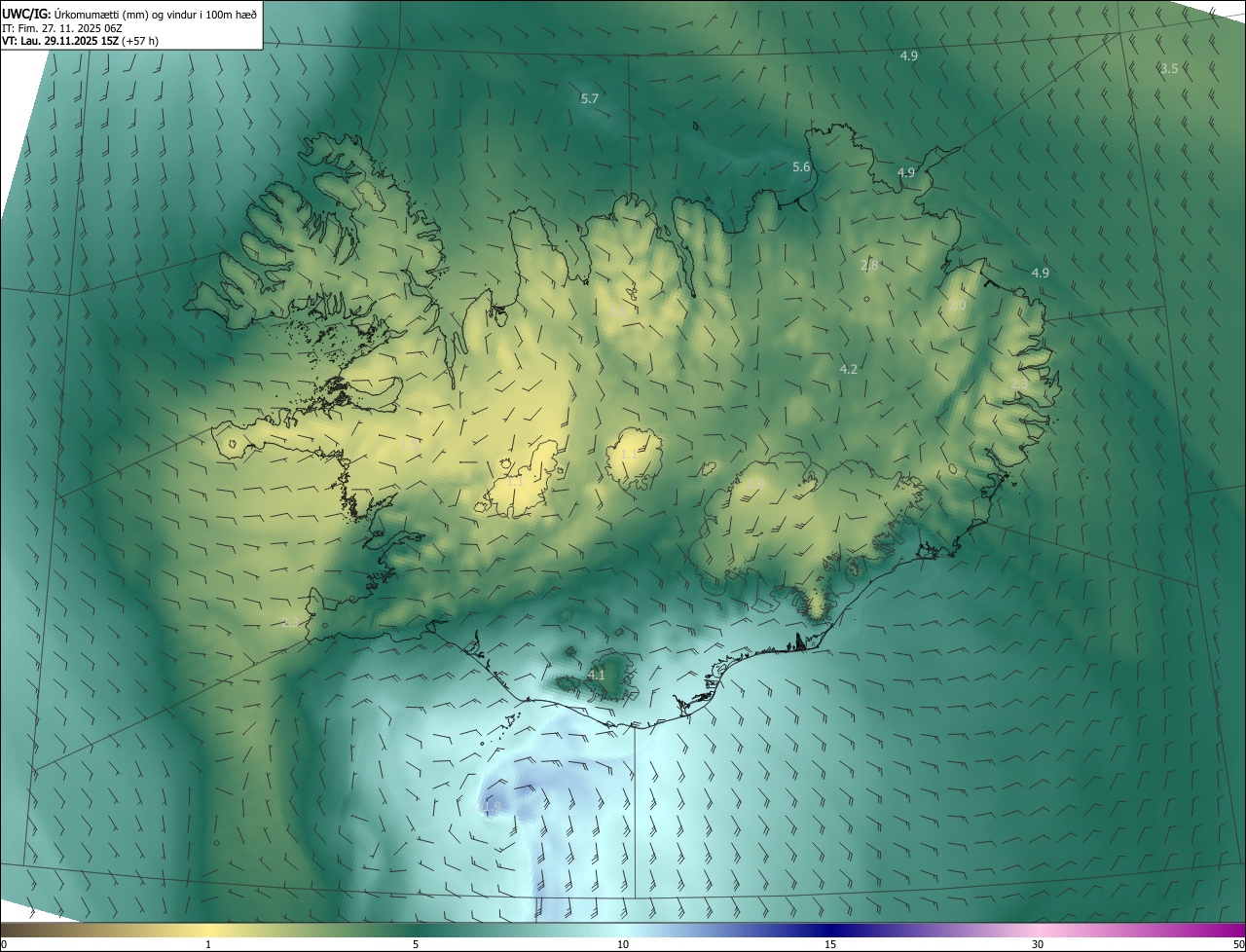Click the 3.5 value label in the northeast corner
The height and width of the screenshot is (952, 1246).
pyautogui.click(x=1169, y=68)
